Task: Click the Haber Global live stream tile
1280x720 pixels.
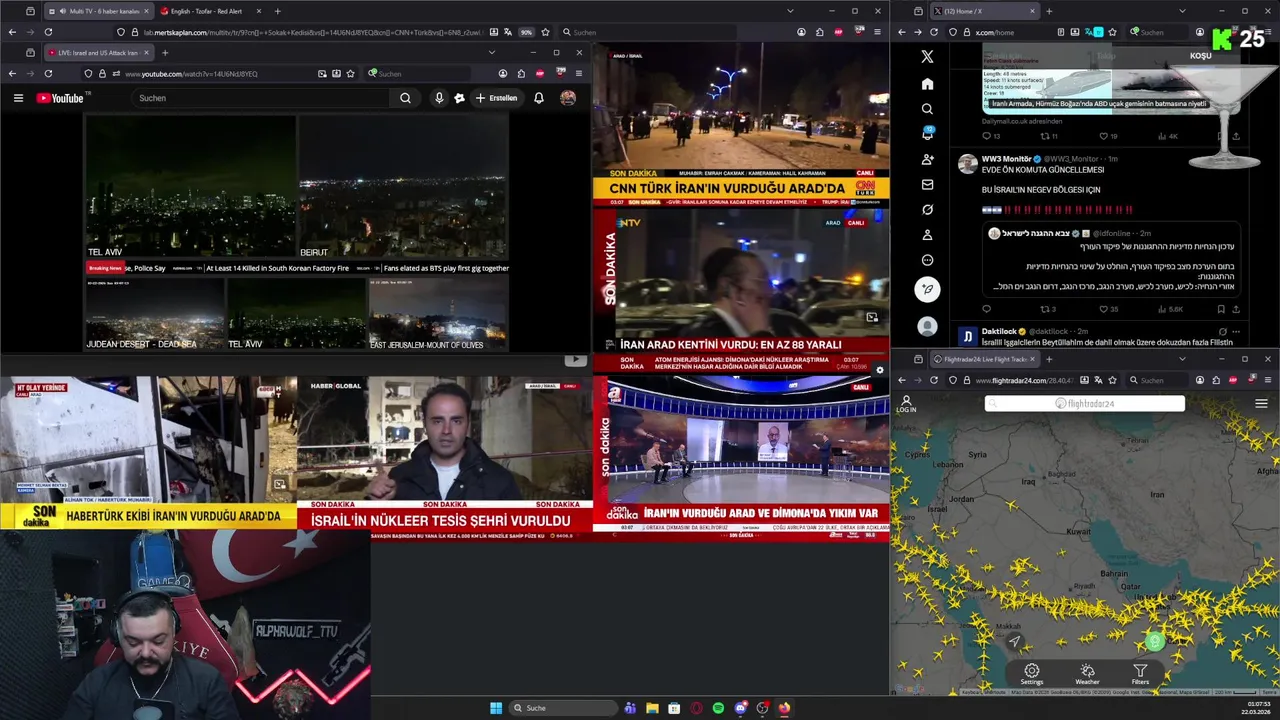Action: point(445,459)
